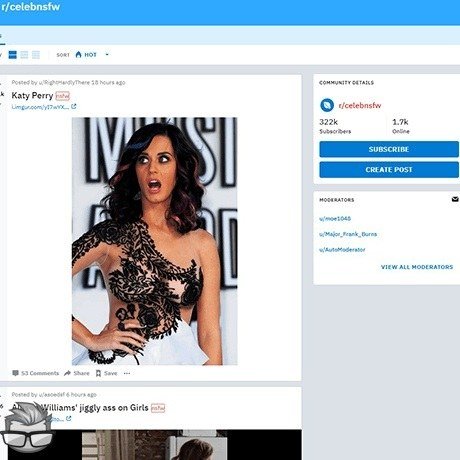Click the dropdown arrow beside Hot
Image resolution: width=460 pixels, height=460 pixels.
(107, 54)
